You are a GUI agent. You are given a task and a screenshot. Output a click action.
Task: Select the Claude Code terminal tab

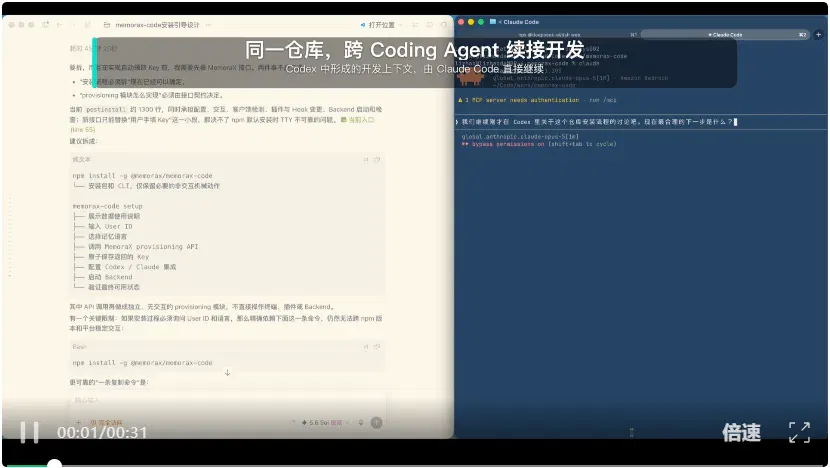click(725, 34)
